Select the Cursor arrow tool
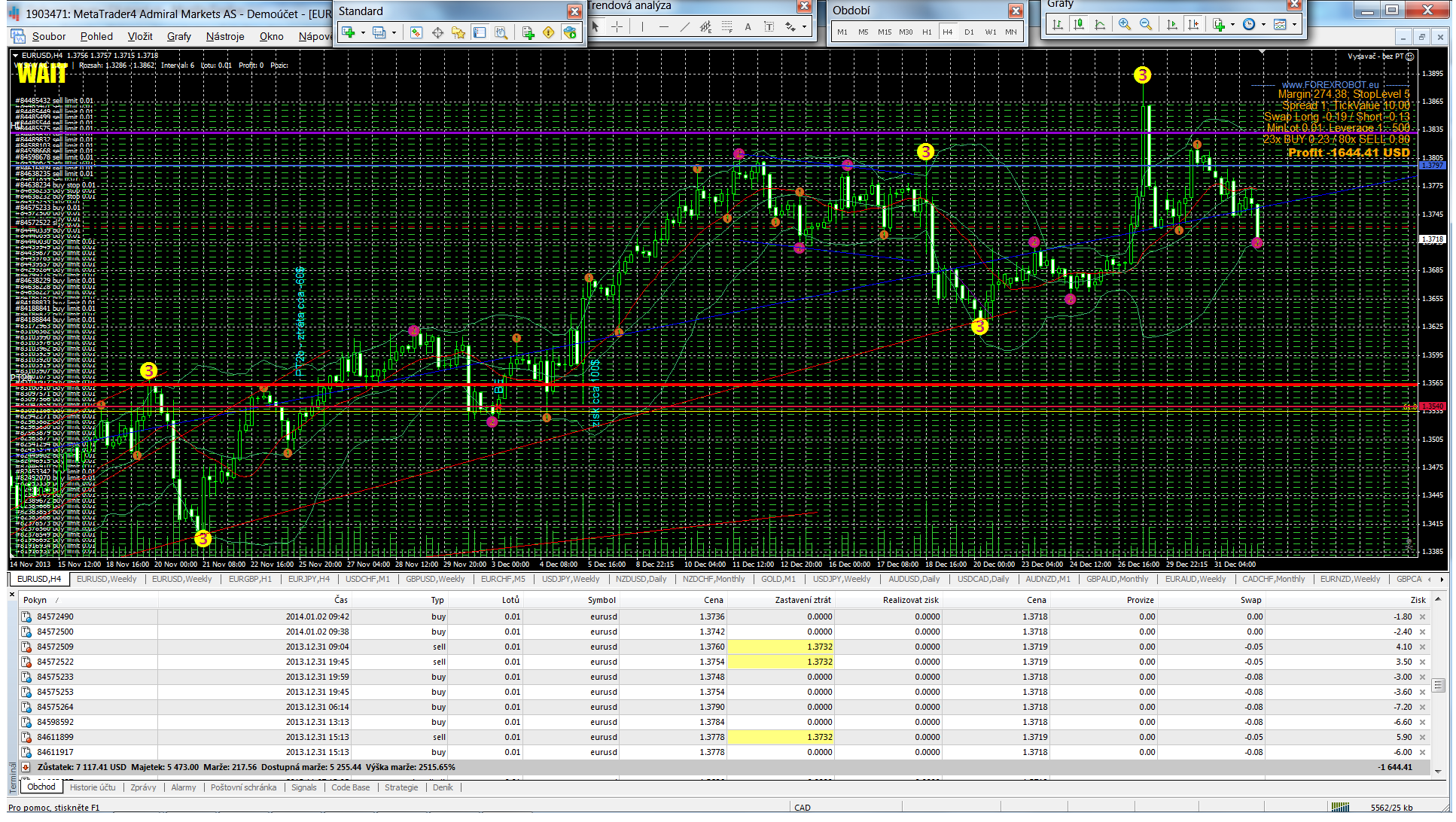The image size is (1456, 822). click(x=595, y=26)
